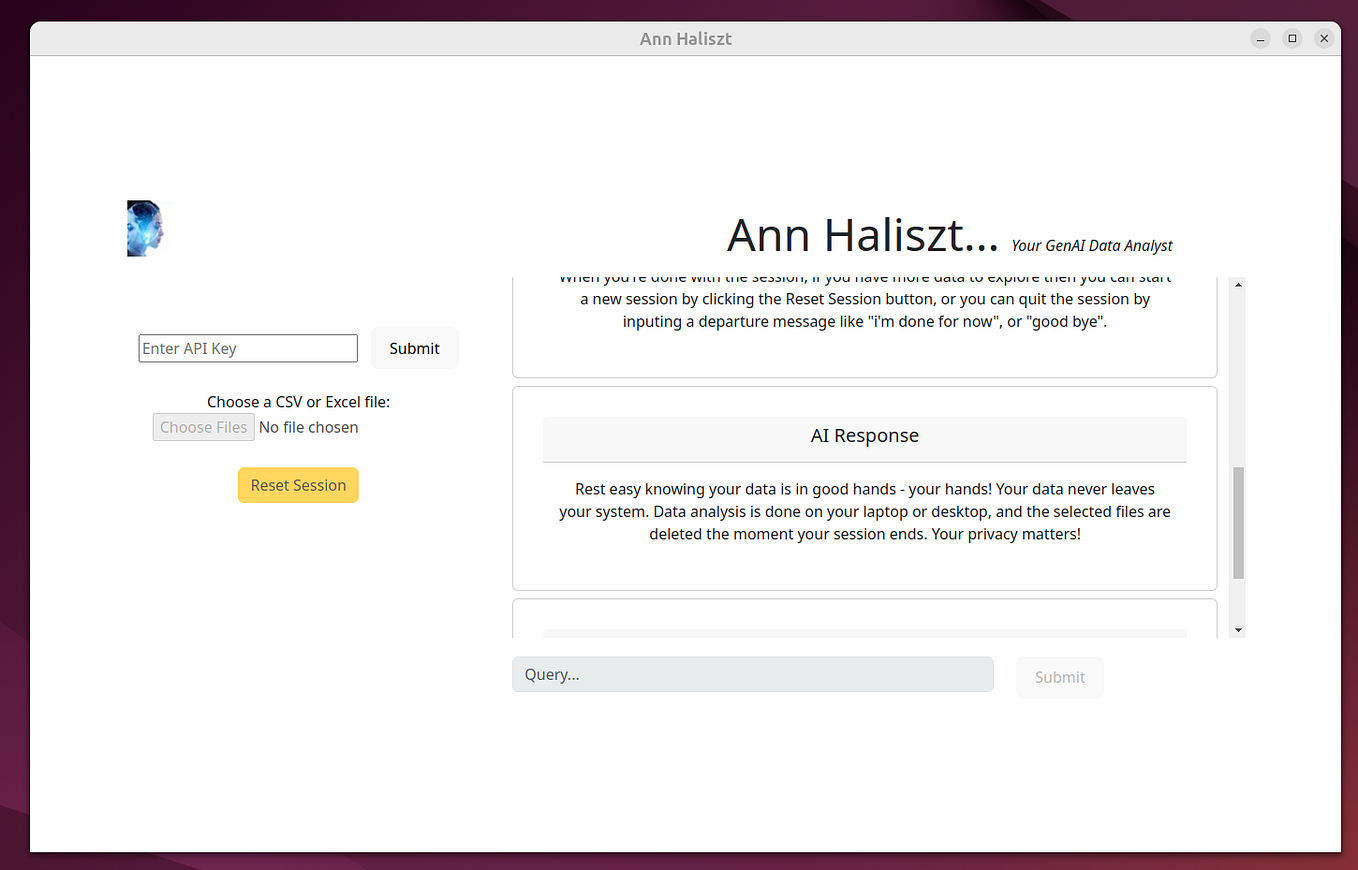Click the scrollbar up arrow
Screen dimensions: 1358x870
tap(1238, 283)
